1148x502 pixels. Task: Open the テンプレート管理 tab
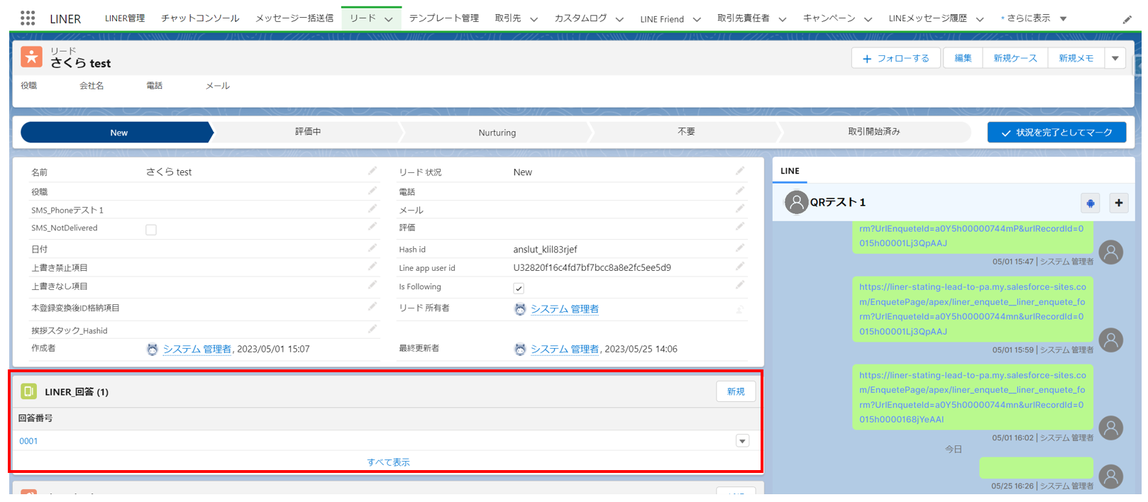(x=444, y=19)
